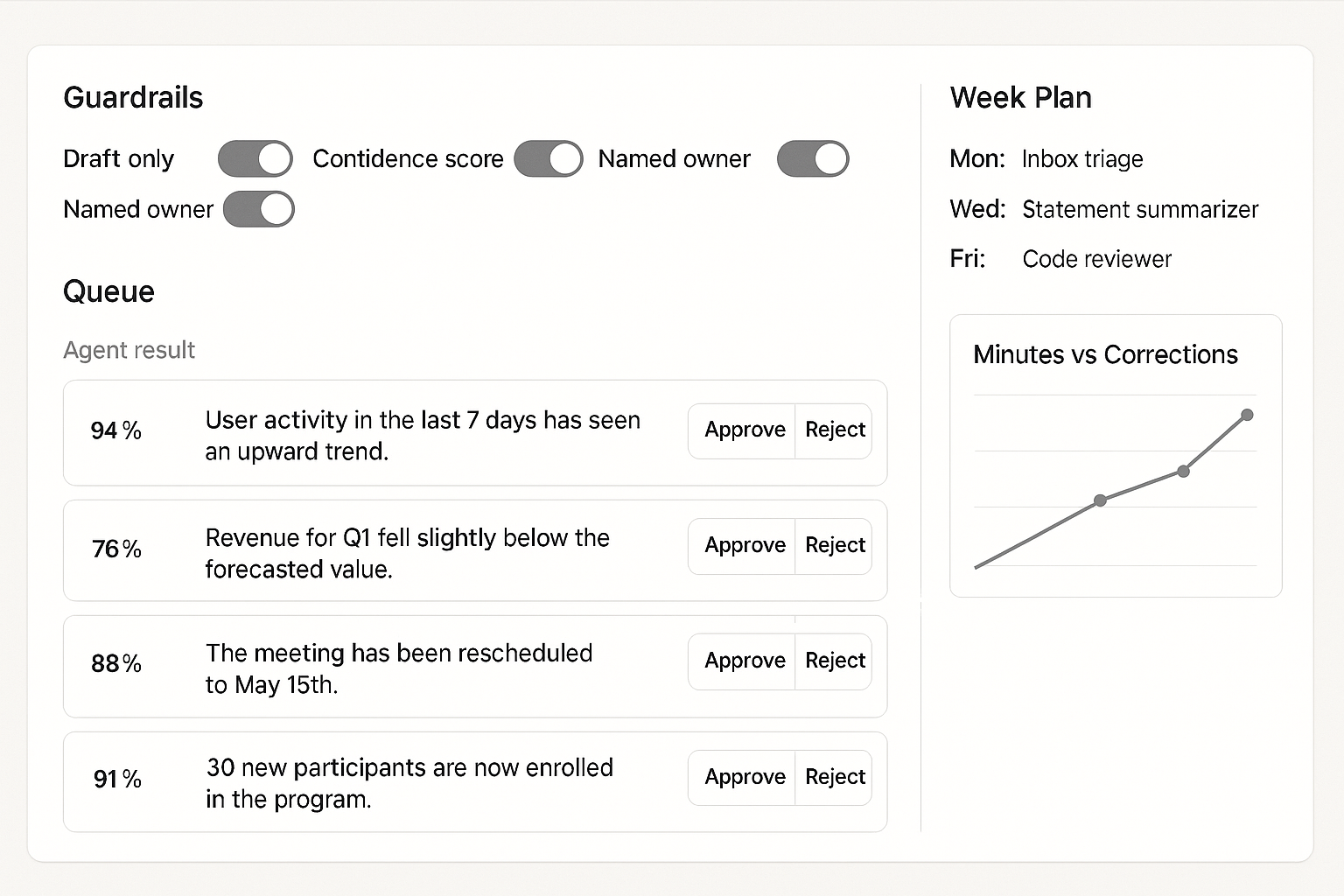Click the 76% confidence score value

coord(116,549)
